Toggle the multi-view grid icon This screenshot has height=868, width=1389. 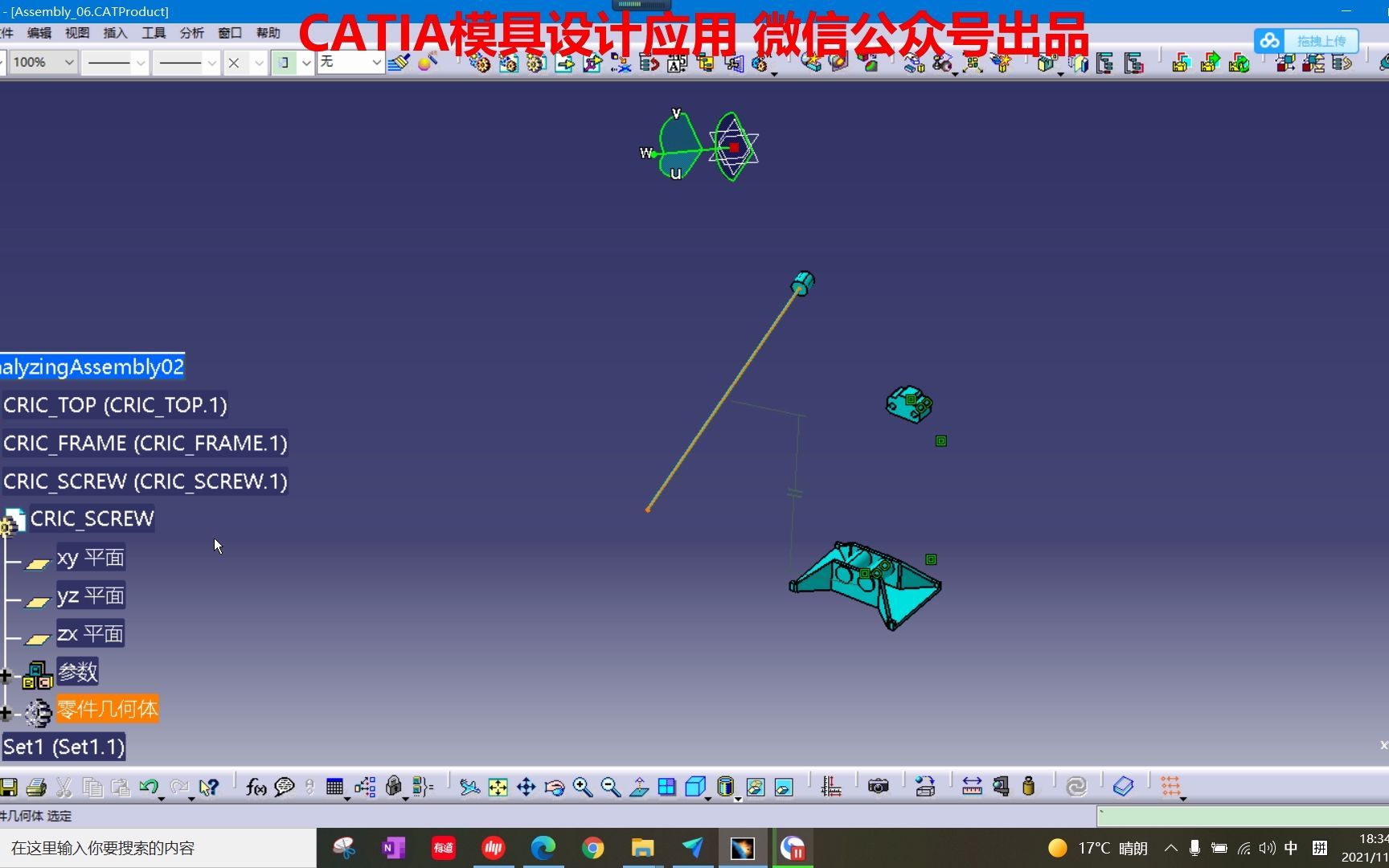point(666,787)
